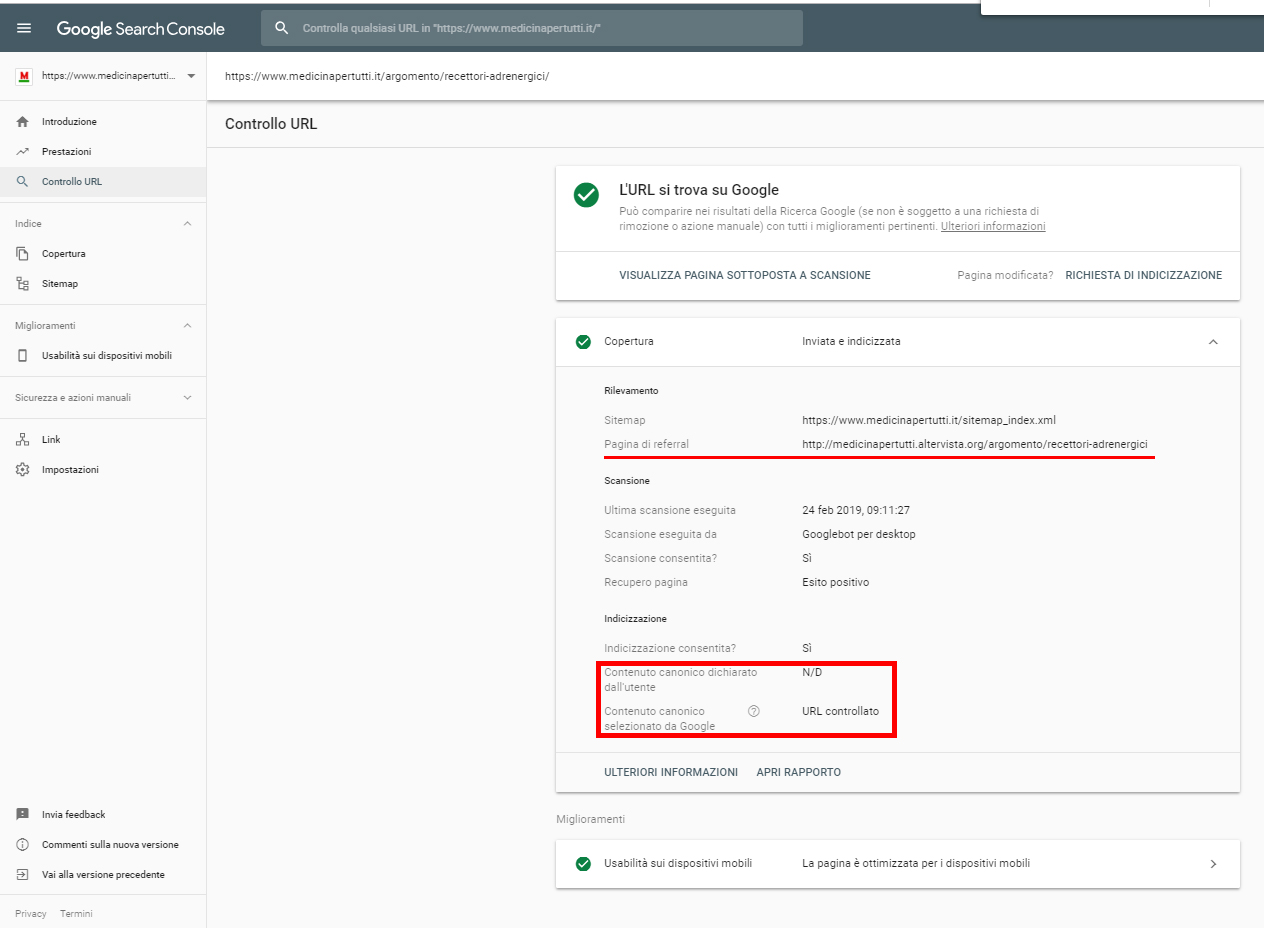Open the Termini link
1264x928 pixels.
tap(76, 914)
